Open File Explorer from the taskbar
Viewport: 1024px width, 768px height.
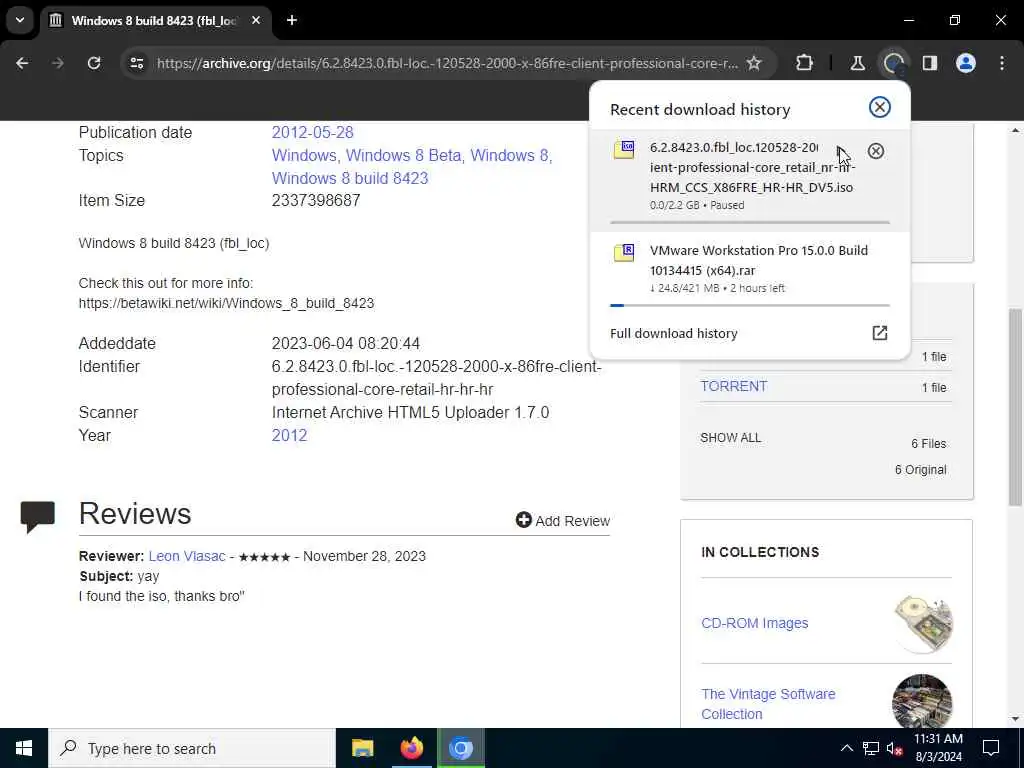(x=362, y=748)
